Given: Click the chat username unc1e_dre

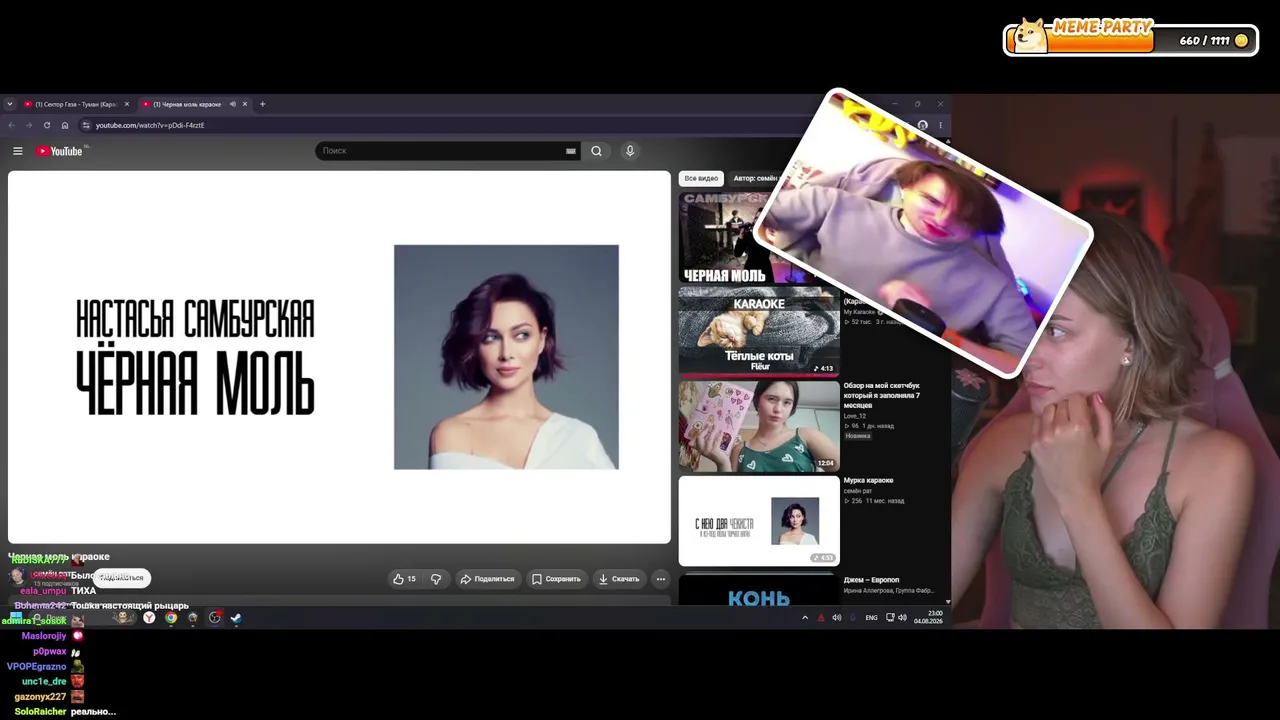Looking at the screenshot, I should 44,682.
